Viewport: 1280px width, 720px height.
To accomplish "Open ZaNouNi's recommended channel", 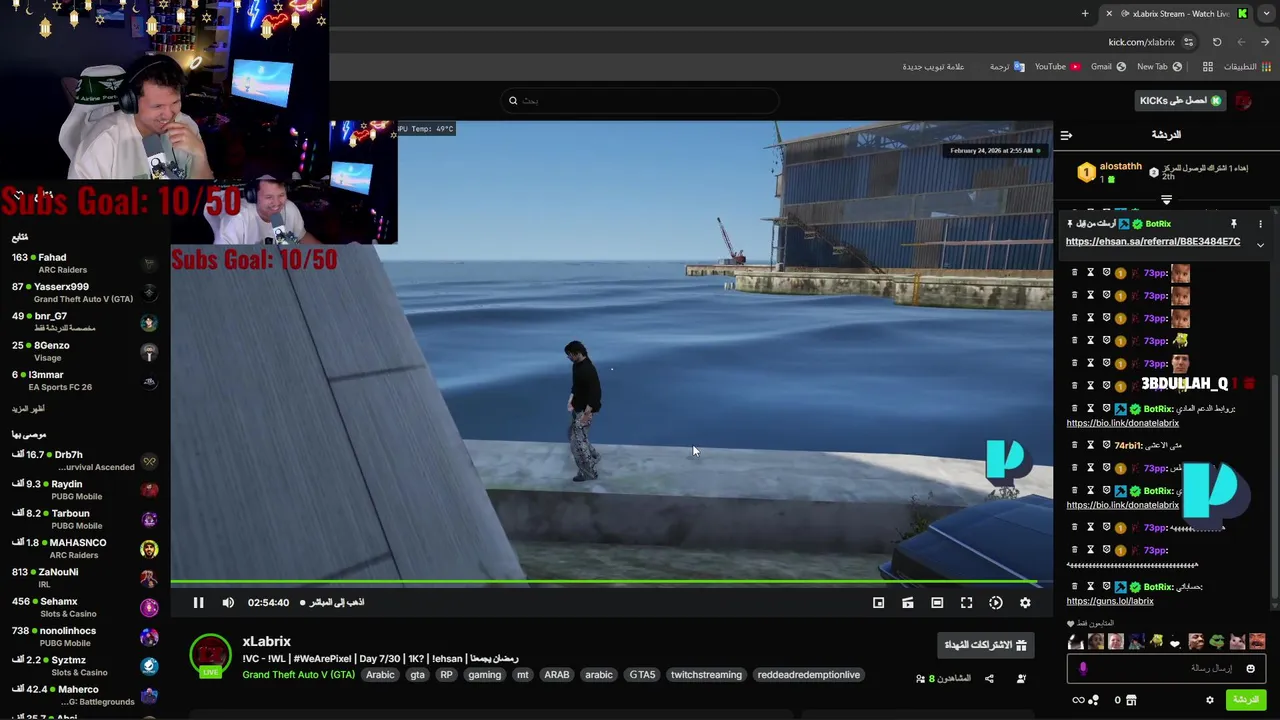I will 85,577.
